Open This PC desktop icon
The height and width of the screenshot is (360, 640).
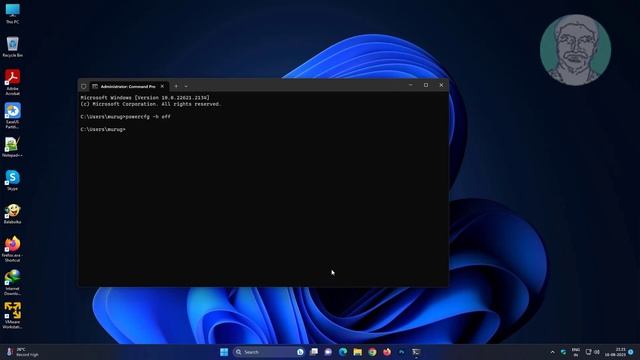(x=12, y=13)
